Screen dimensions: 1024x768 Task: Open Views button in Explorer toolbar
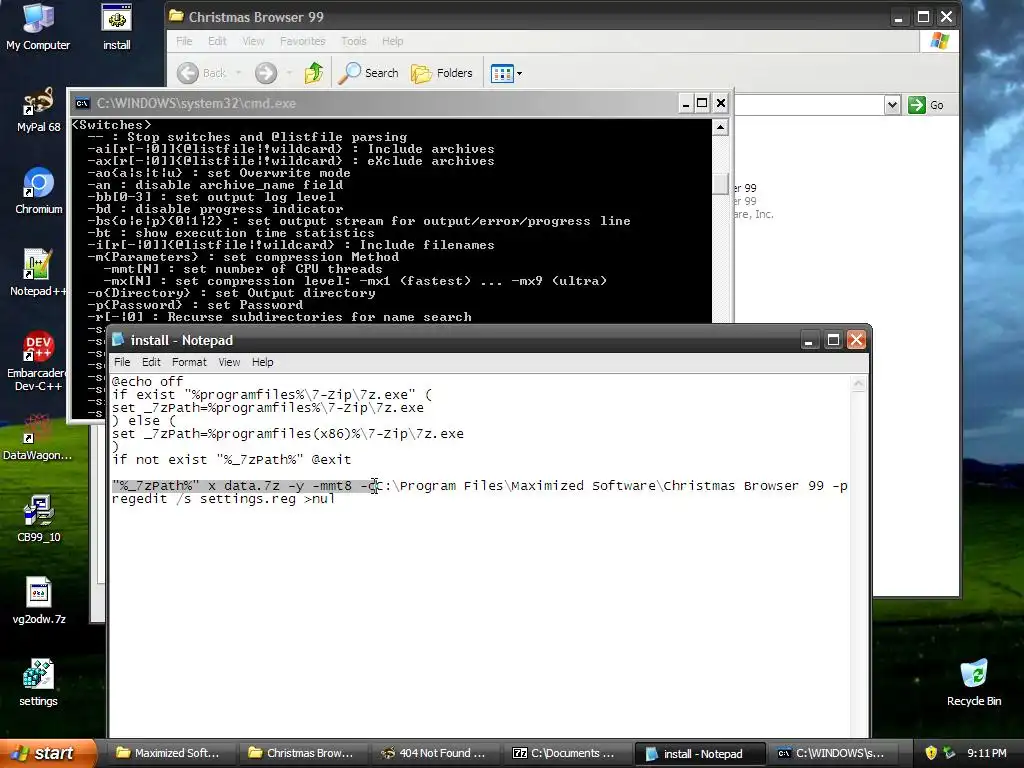coord(506,73)
